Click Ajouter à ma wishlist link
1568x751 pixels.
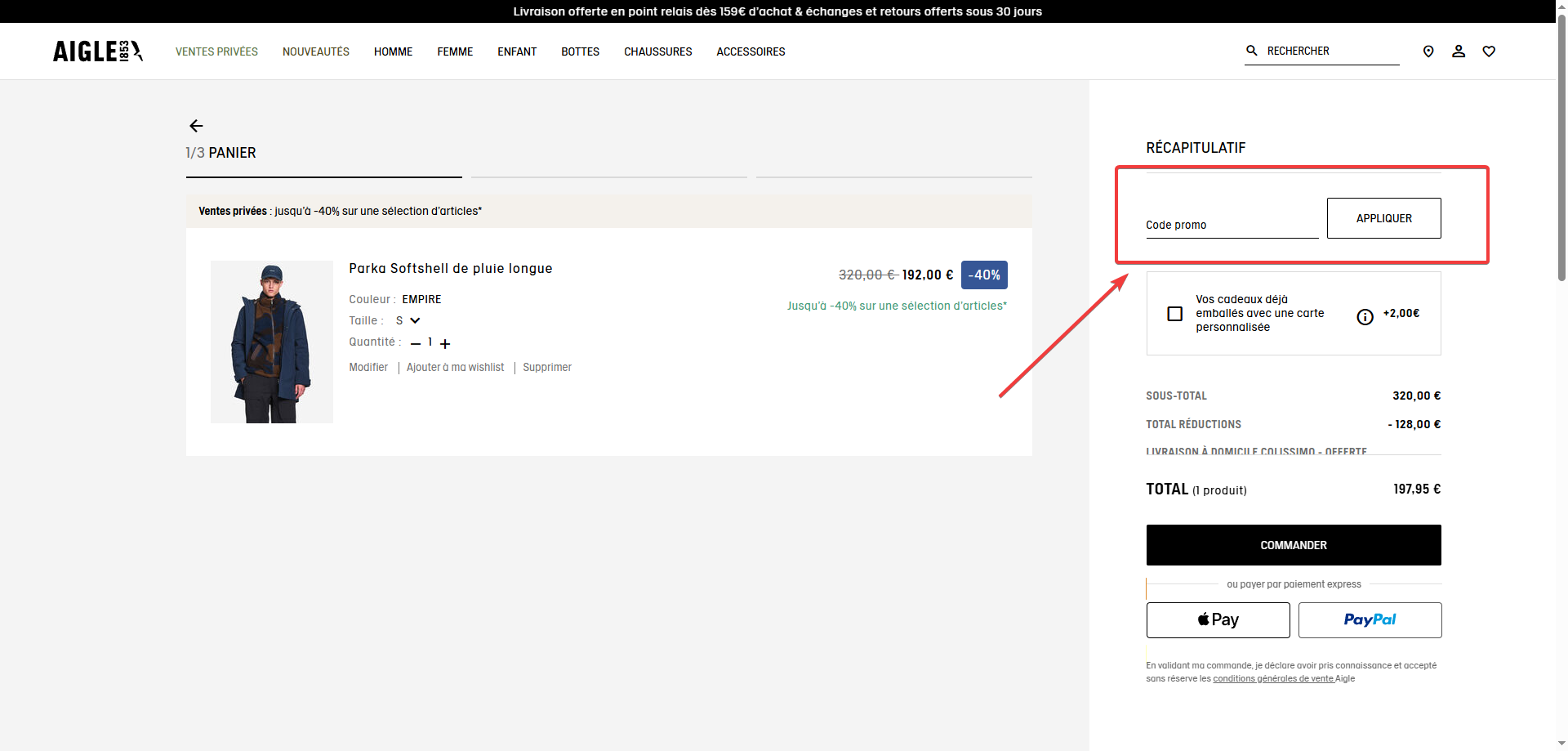[455, 368]
